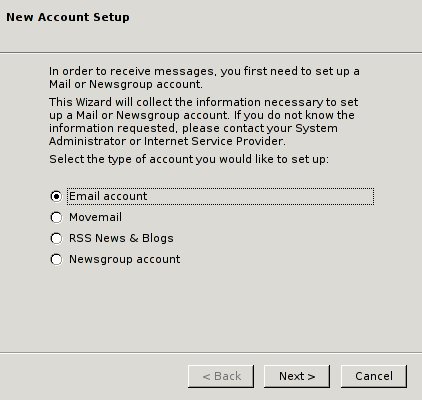Click the dotted focus box around Email account

click(x=220, y=196)
